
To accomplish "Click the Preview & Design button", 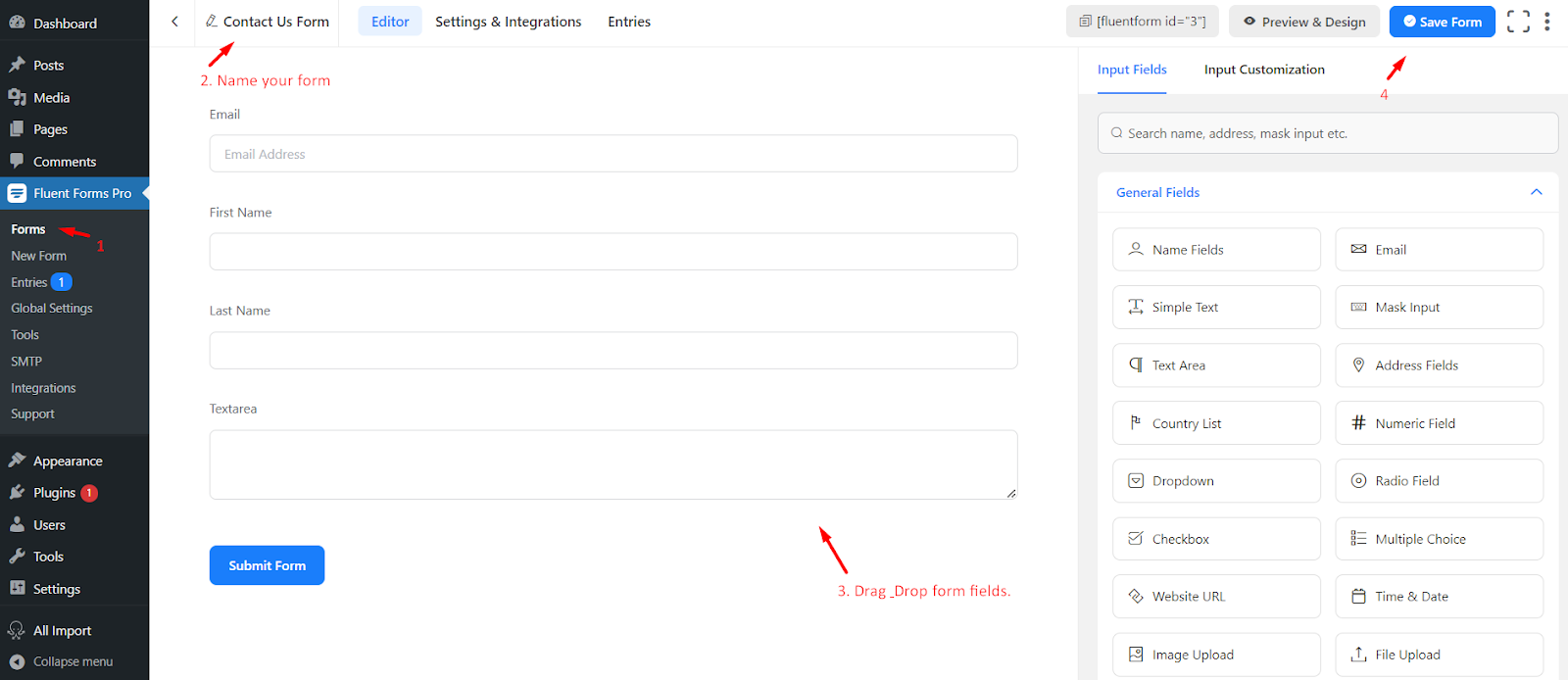I will pyautogui.click(x=1304, y=22).
